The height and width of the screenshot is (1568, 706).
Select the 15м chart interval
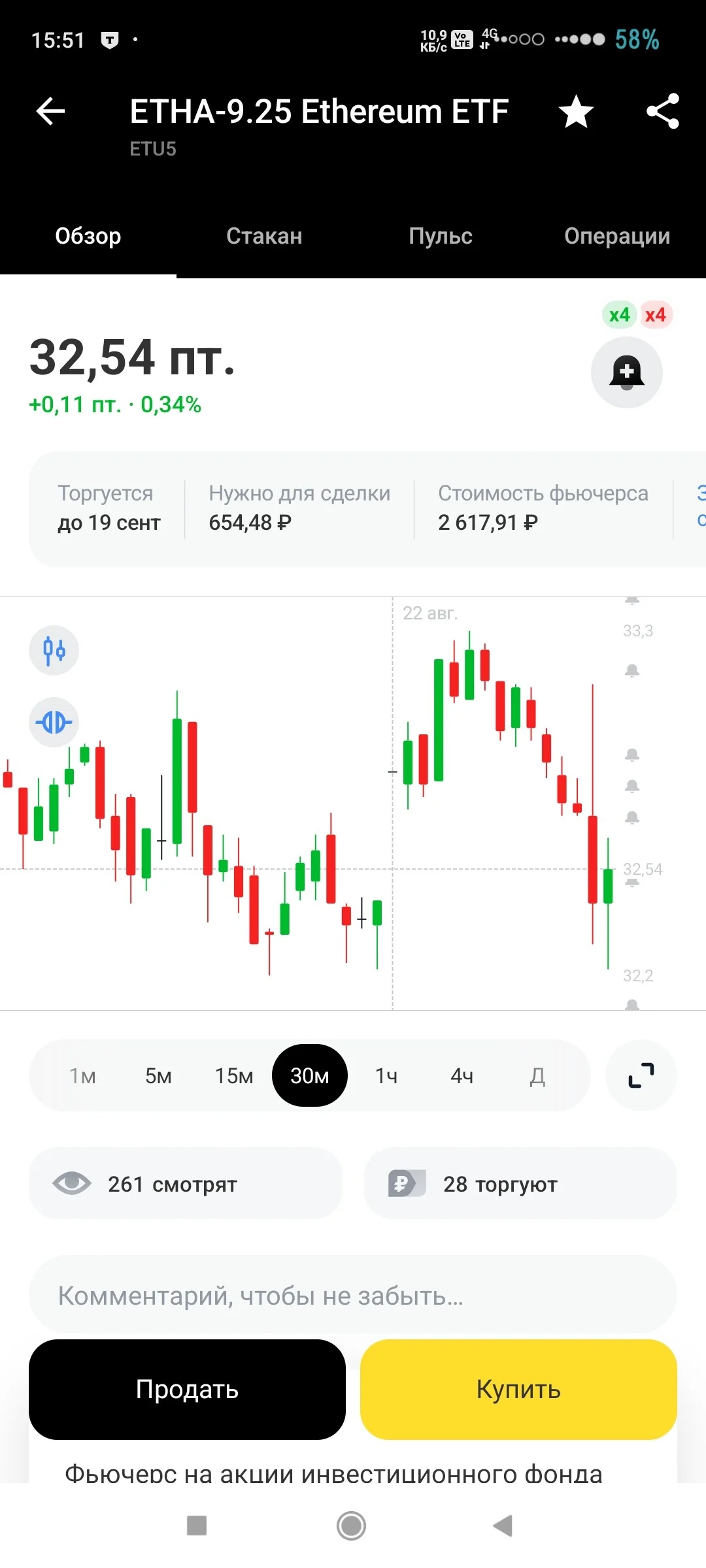tap(234, 1075)
